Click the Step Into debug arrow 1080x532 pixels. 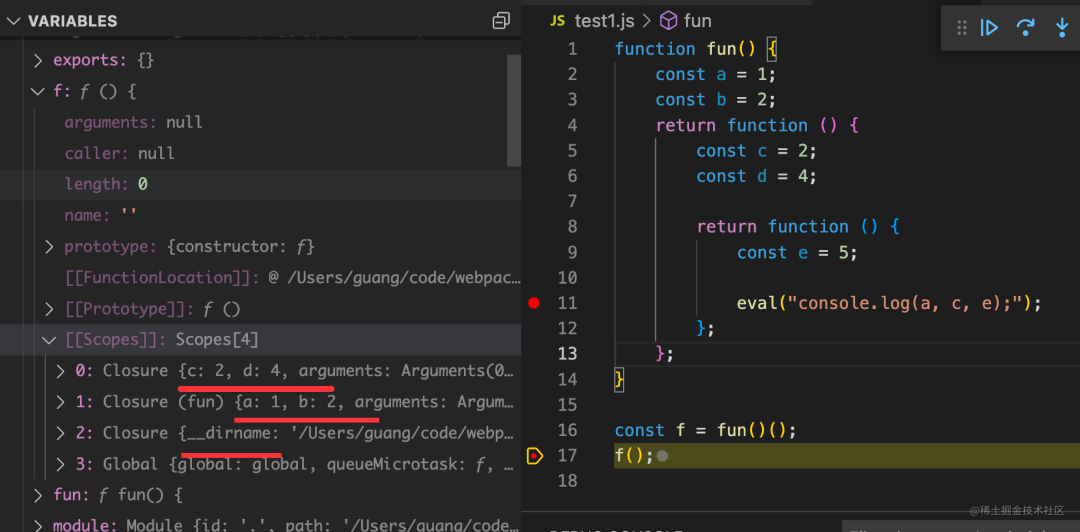[x=1062, y=28]
